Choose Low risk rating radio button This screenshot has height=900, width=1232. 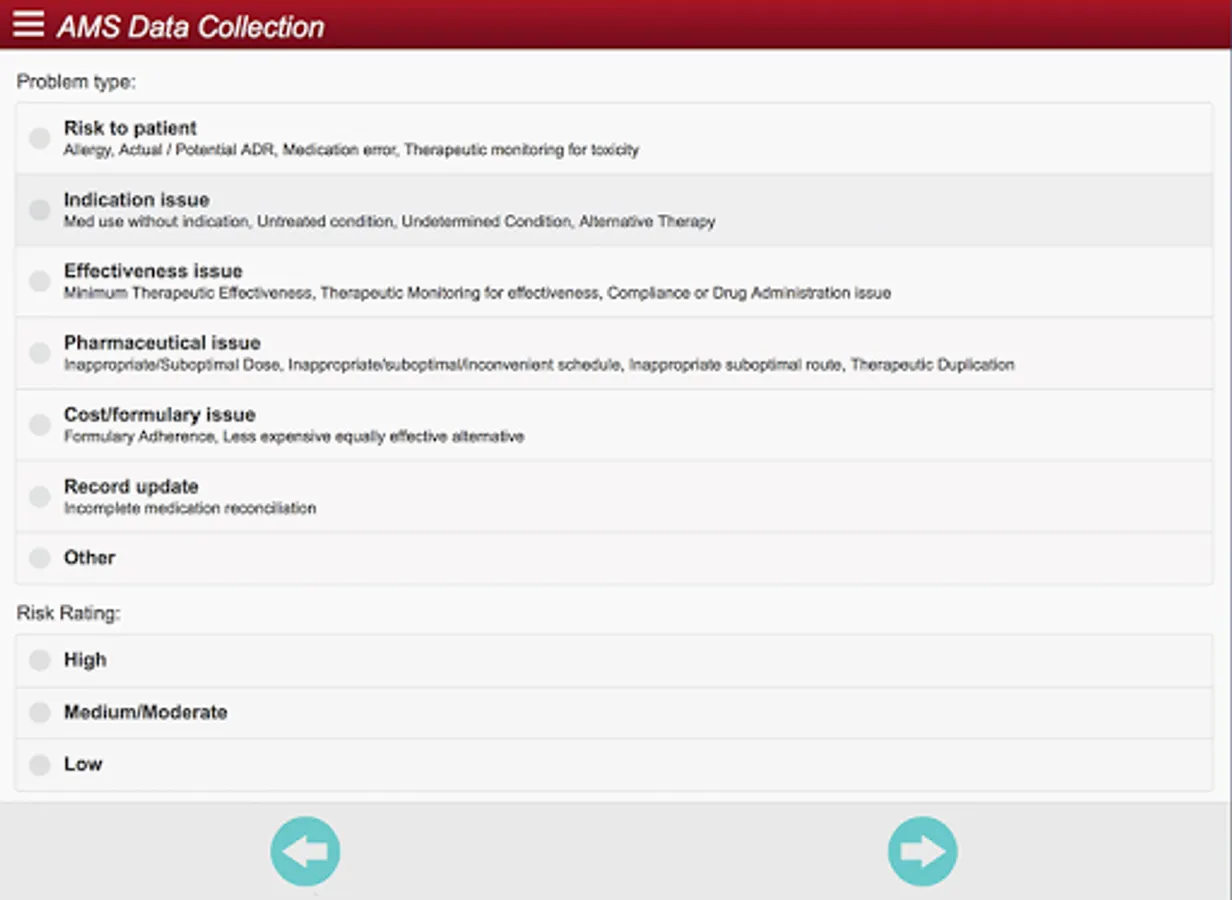pos(40,764)
